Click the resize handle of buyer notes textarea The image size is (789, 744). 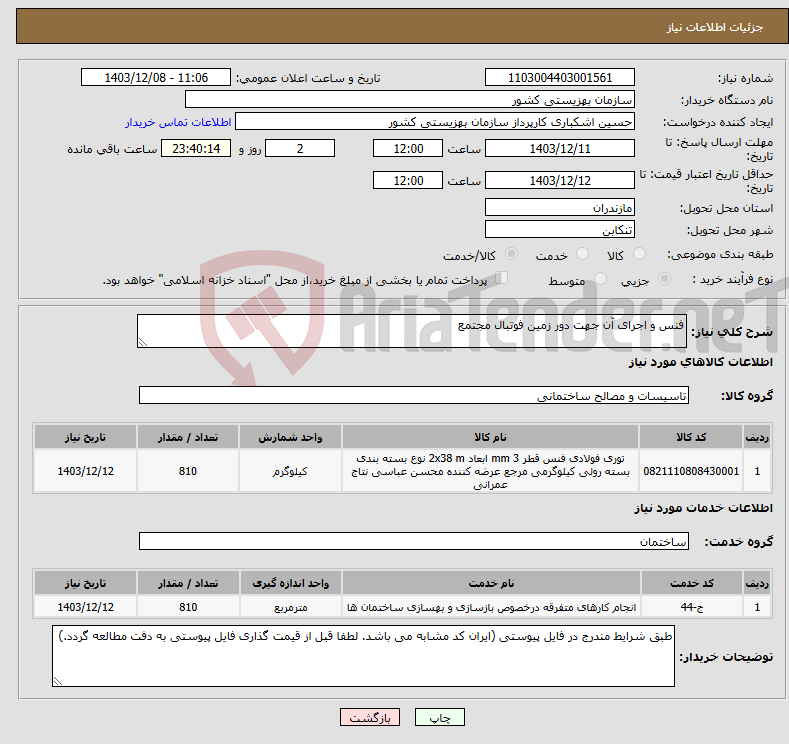(x=58, y=681)
